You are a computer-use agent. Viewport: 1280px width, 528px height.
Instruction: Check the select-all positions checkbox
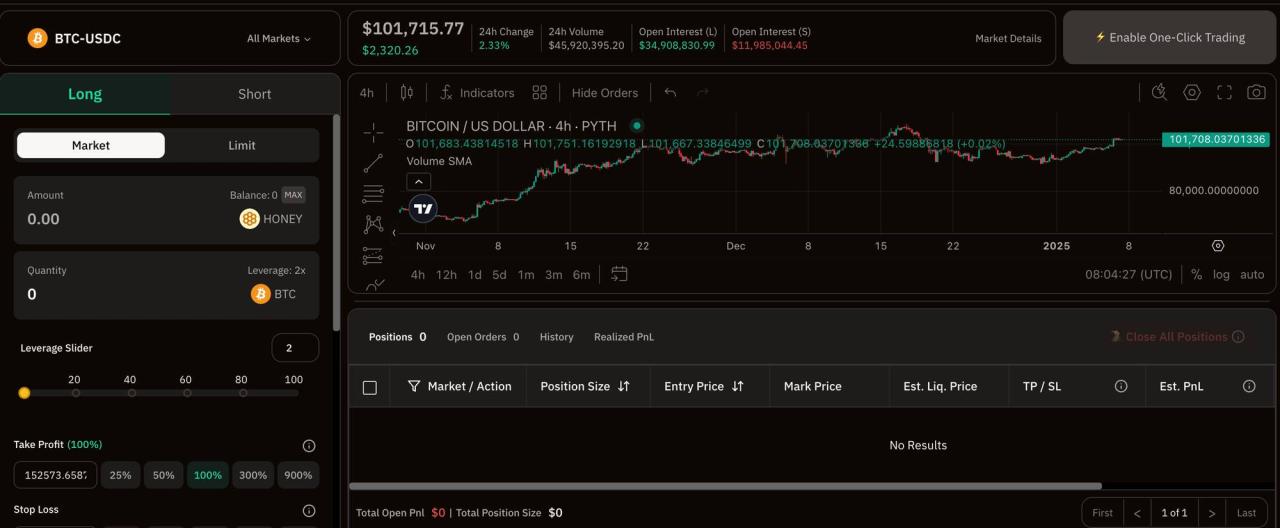370,387
